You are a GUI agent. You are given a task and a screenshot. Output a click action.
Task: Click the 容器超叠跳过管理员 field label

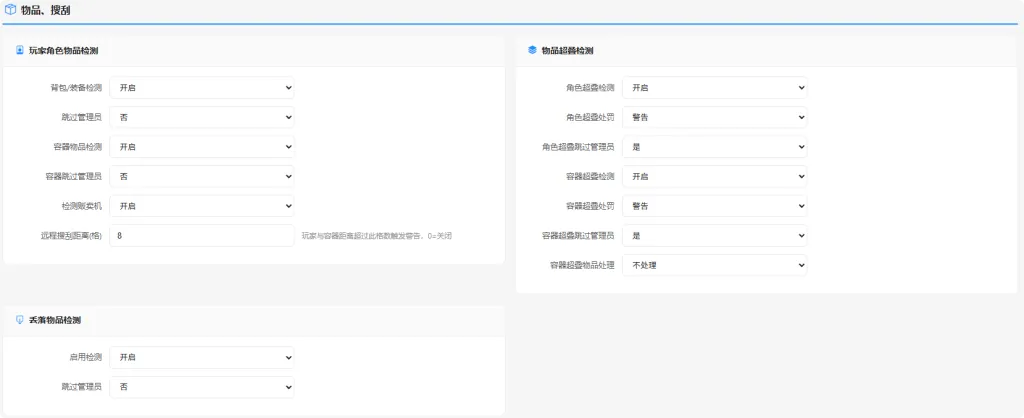(x=579, y=236)
